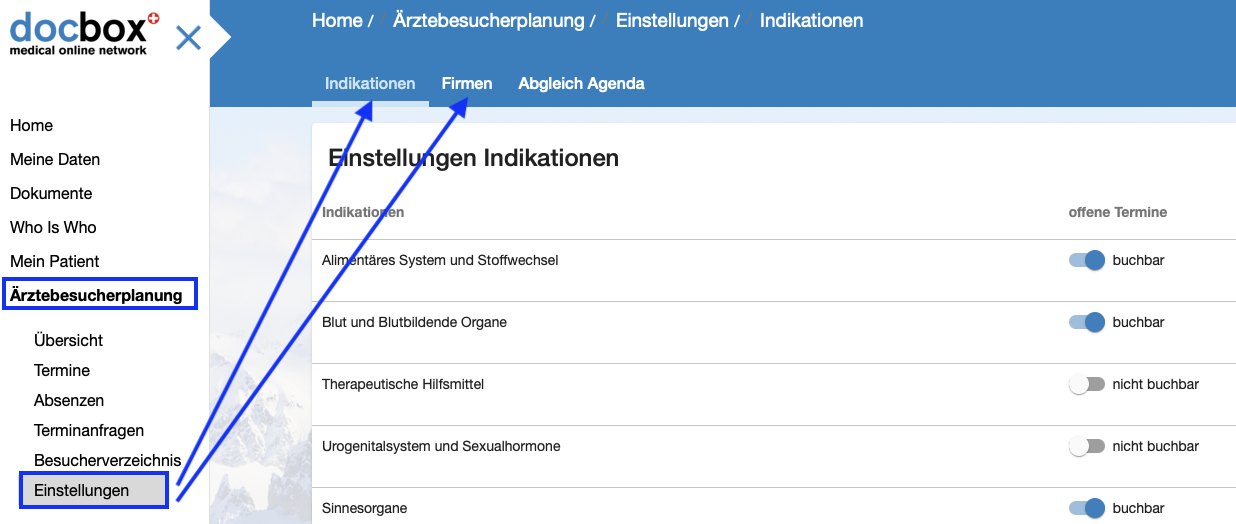Enable Urogenitalsystem und Sexualhormone toggle

click(x=1087, y=446)
